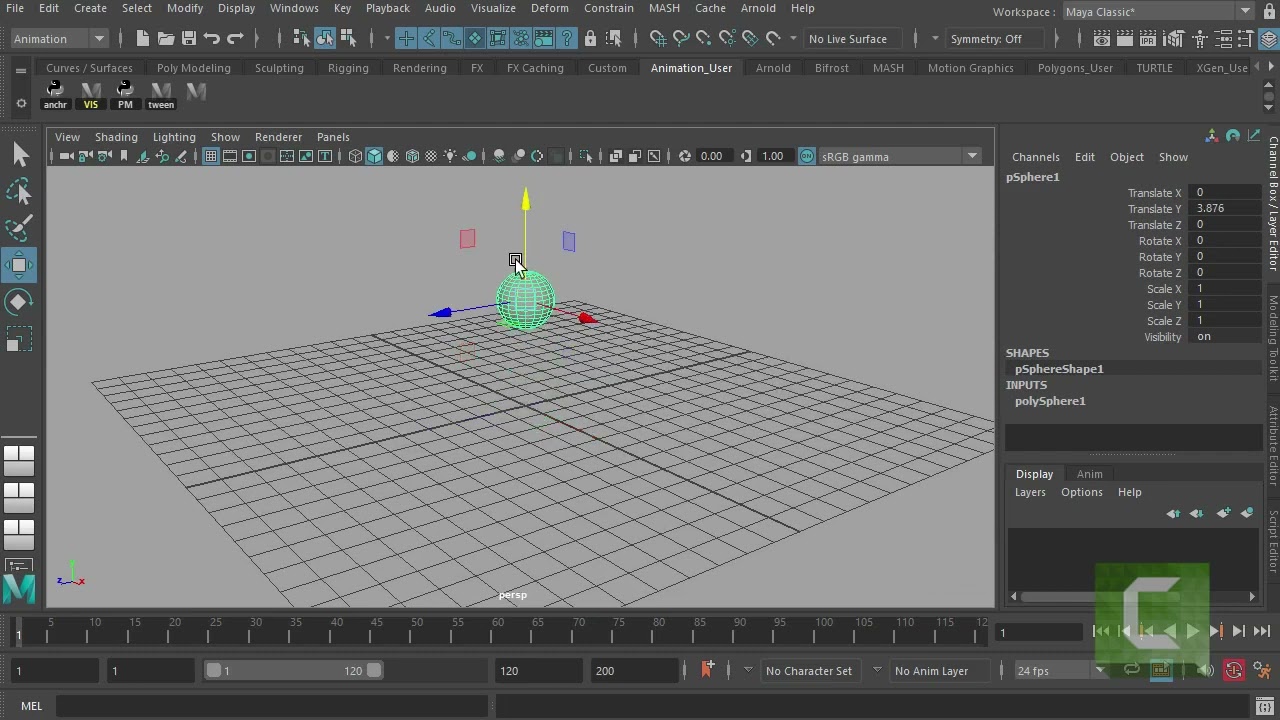Toggle timeline audio mute speaker
This screenshot has height=720, width=1280.
point(1207,671)
